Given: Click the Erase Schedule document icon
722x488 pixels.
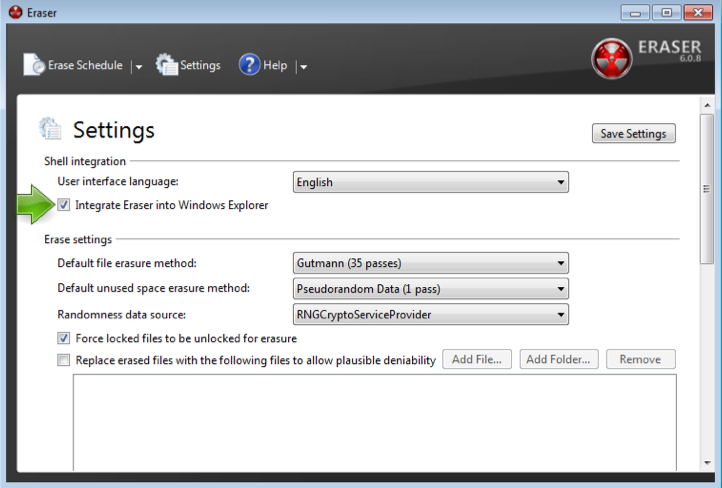Looking at the screenshot, I should coord(34,65).
